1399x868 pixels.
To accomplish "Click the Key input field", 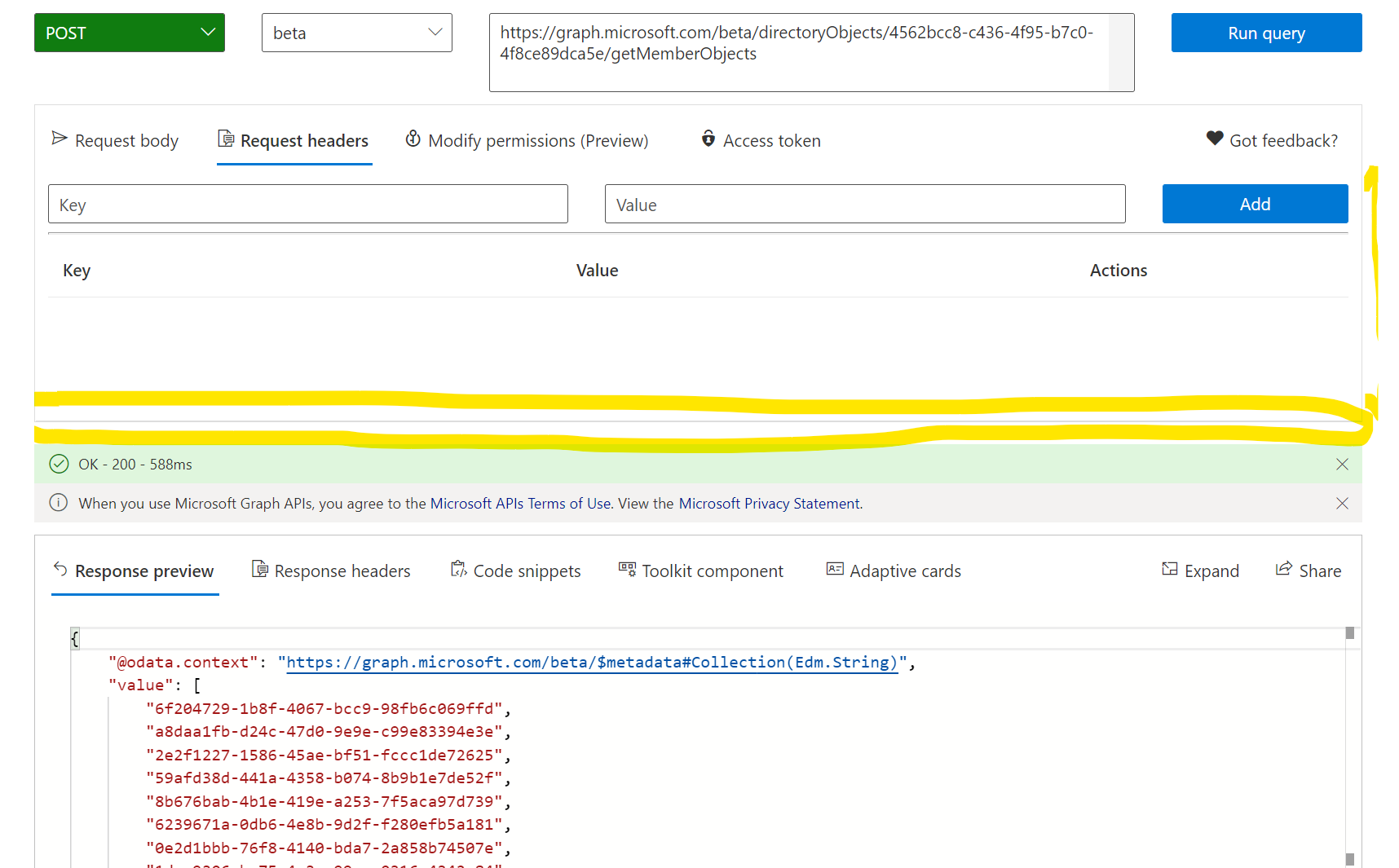I will pyautogui.click(x=307, y=204).
